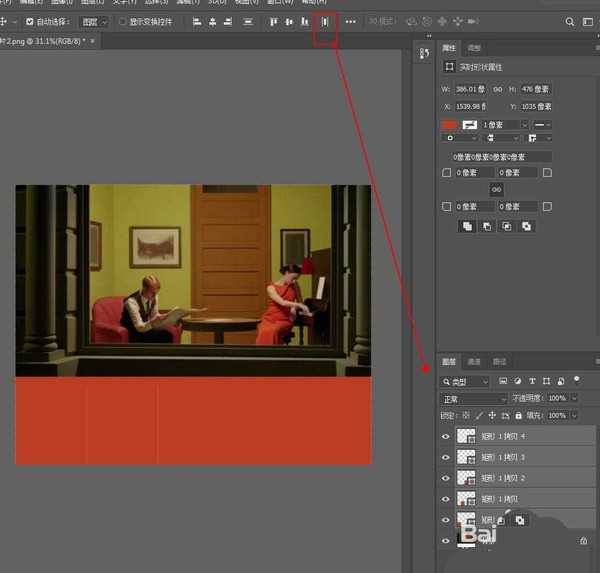This screenshot has width=600, height=573.
Task: Click the link width and height icon
Action: [x=497, y=89]
